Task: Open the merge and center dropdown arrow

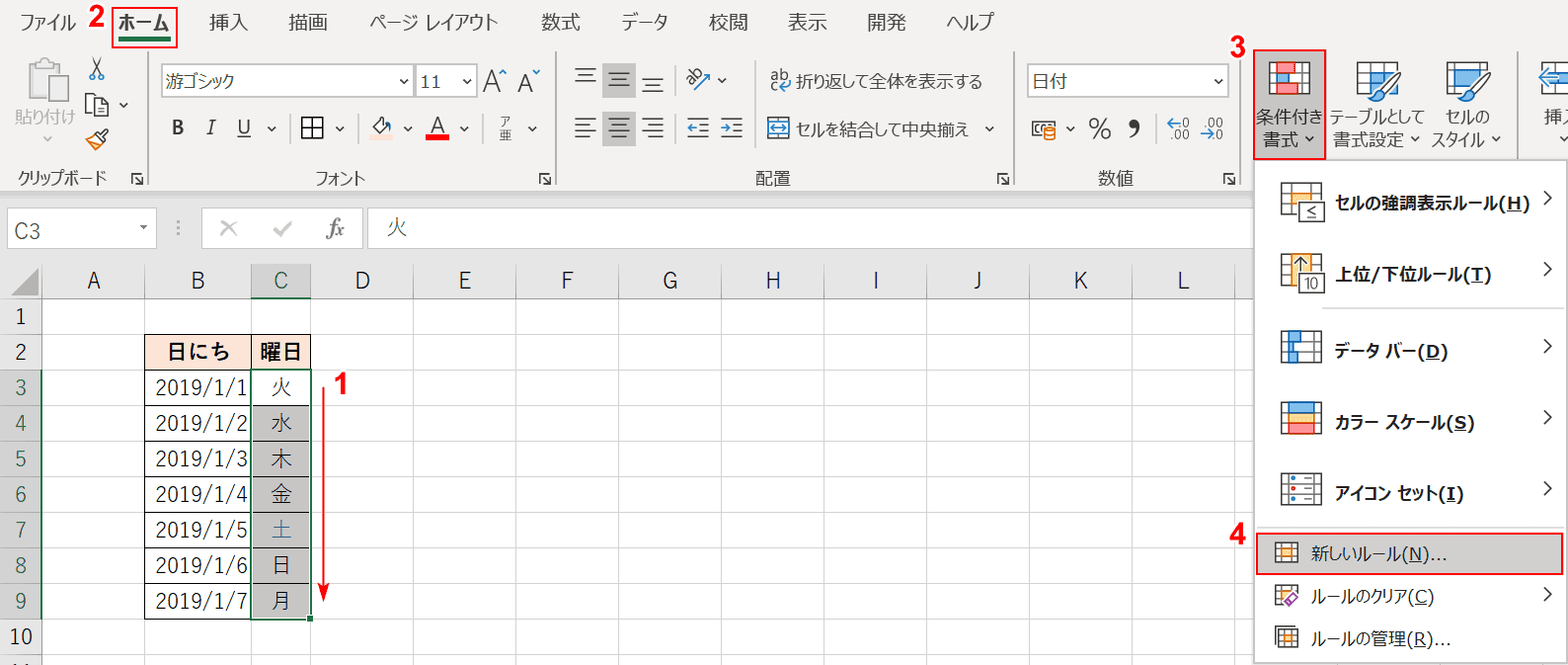Action: click(989, 128)
